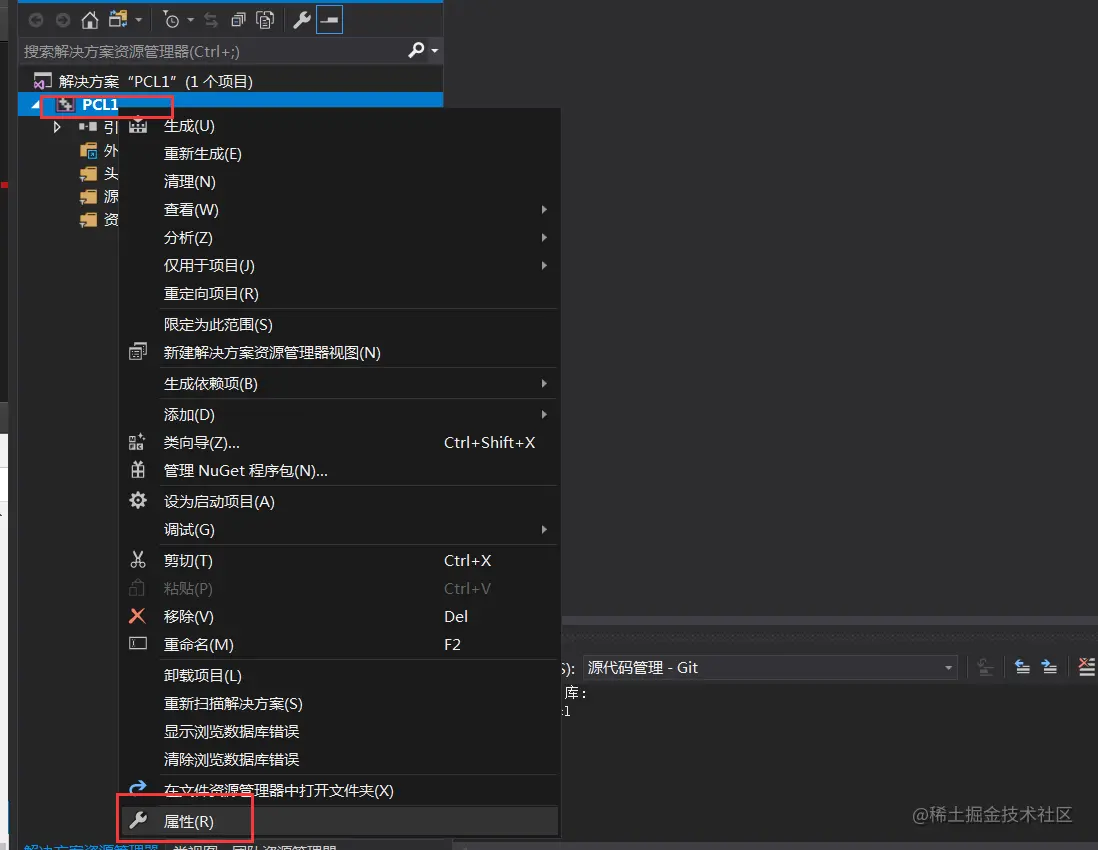
Task: Click the navigate forward arrow icon
Action: point(63,20)
